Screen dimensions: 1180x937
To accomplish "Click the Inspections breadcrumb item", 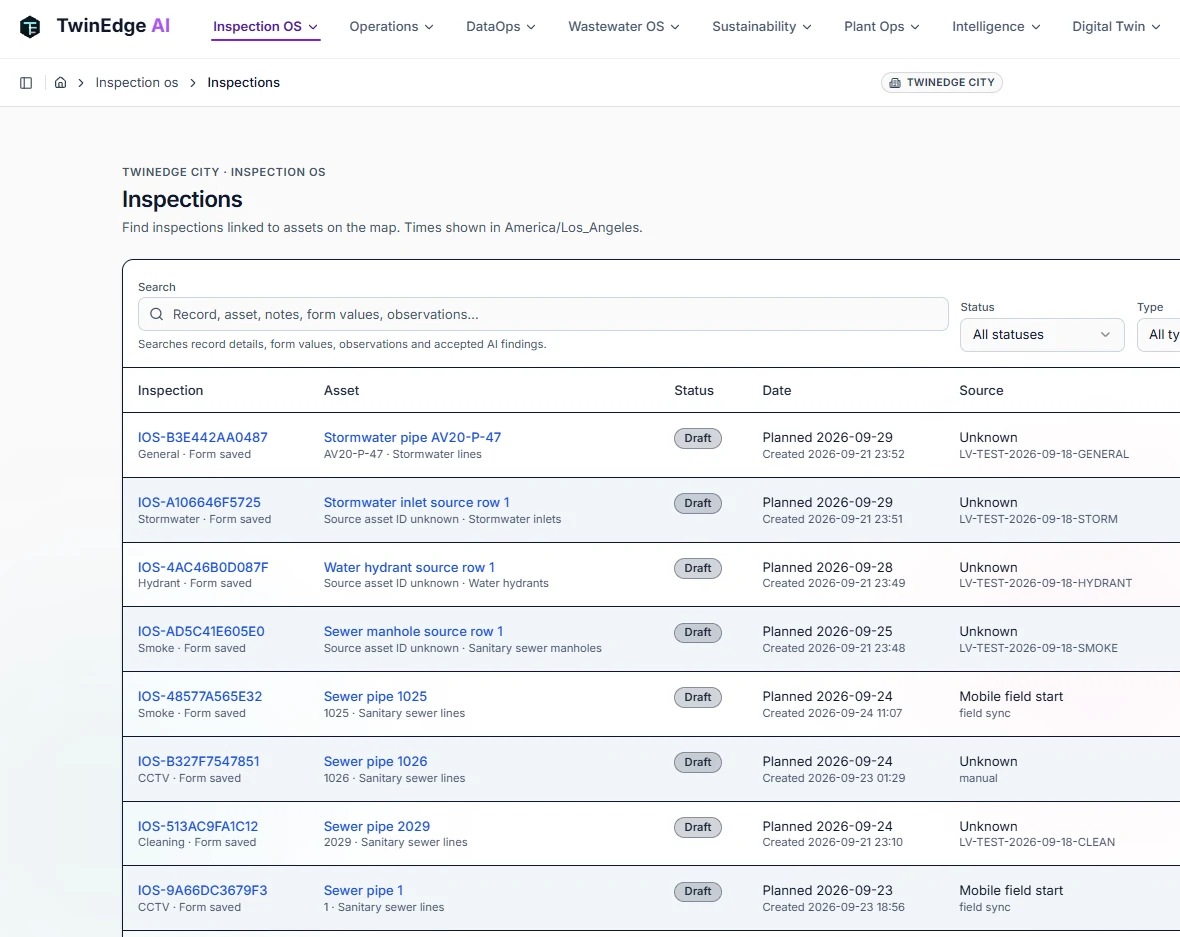I will tap(243, 83).
